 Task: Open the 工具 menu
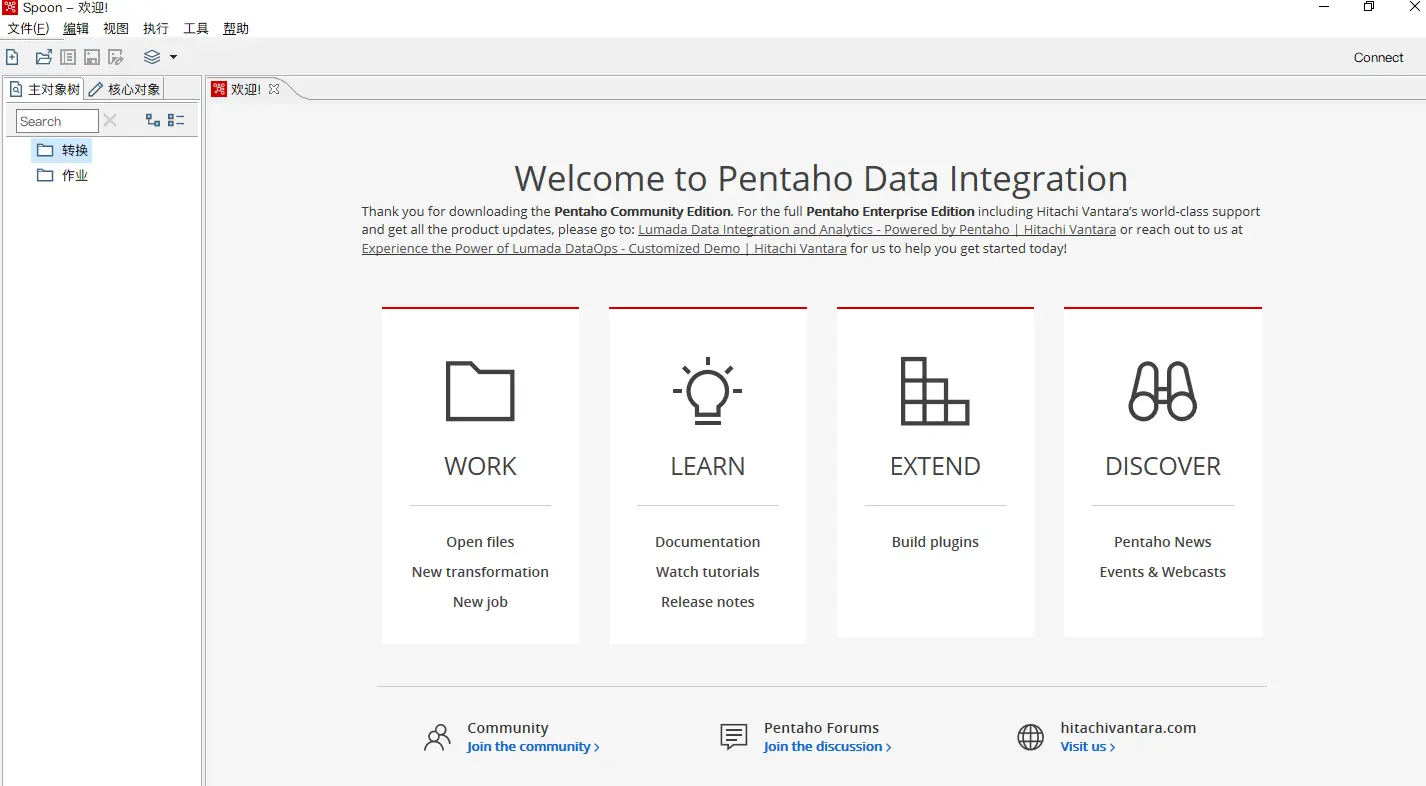[196, 28]
